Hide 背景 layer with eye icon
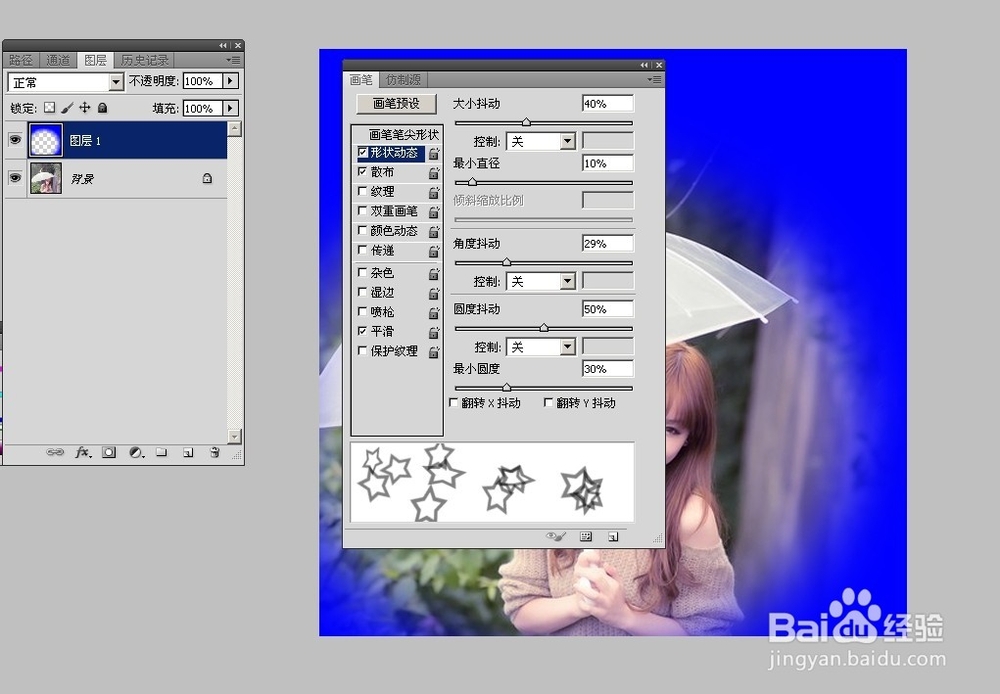This screenshot has width=1000, height=694. point(15,178)
